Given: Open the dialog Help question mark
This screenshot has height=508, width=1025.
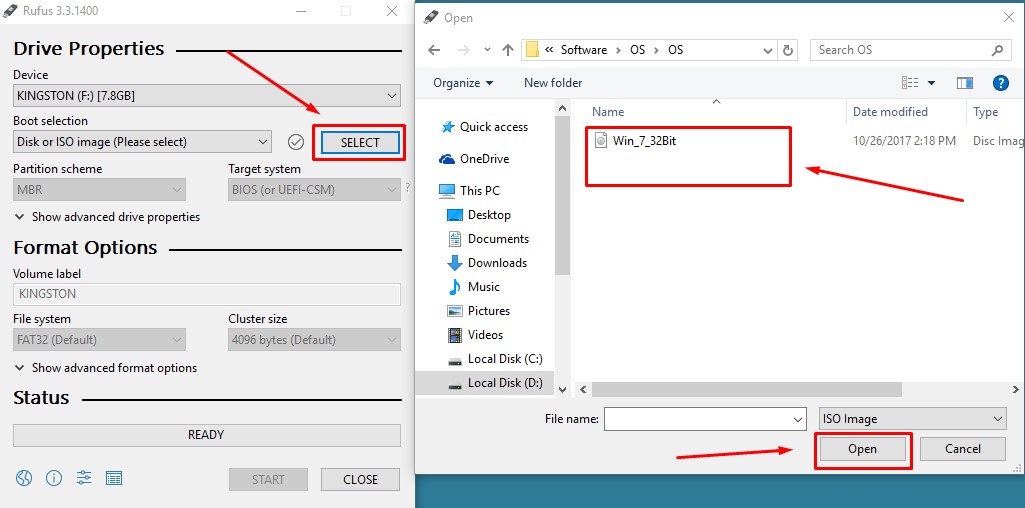Looking at the screenshot, I should click(x=1001, y=83).
